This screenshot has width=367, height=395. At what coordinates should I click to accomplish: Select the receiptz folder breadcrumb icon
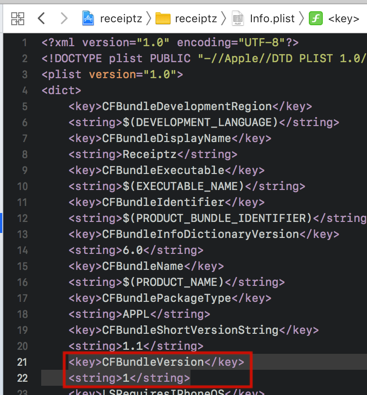pos(163,19)
